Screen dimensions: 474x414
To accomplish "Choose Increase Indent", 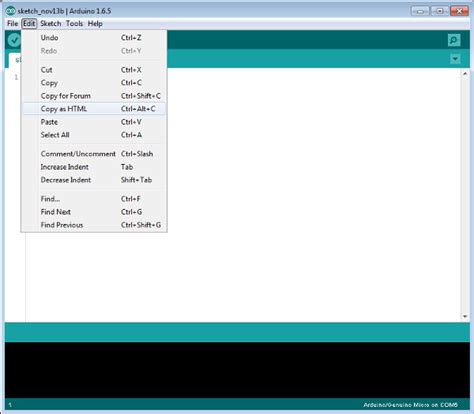I will (x=94, y=167).
